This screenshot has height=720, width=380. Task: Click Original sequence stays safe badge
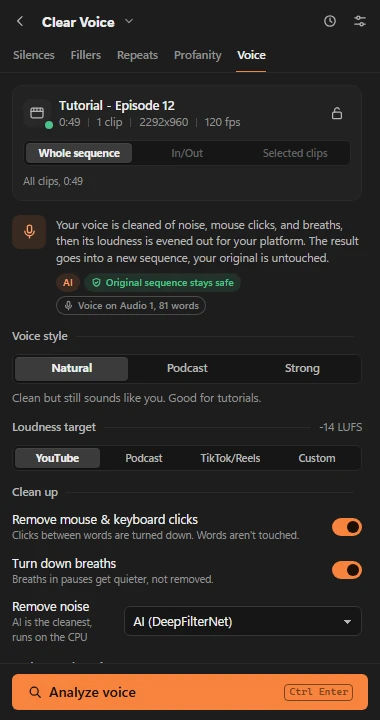tap(162, 283)
